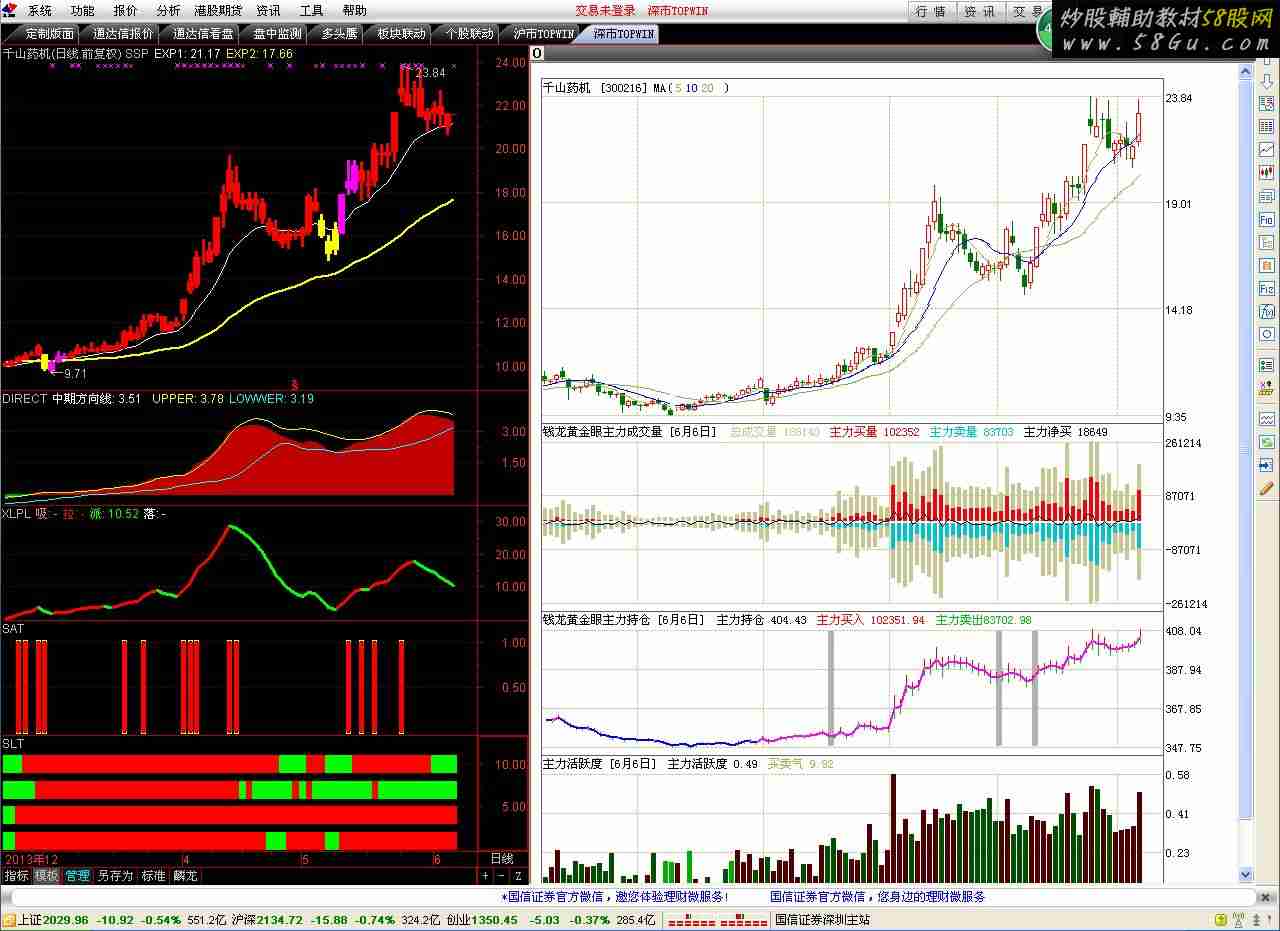Switch to the 通达信报价 tab

[123, 33]
